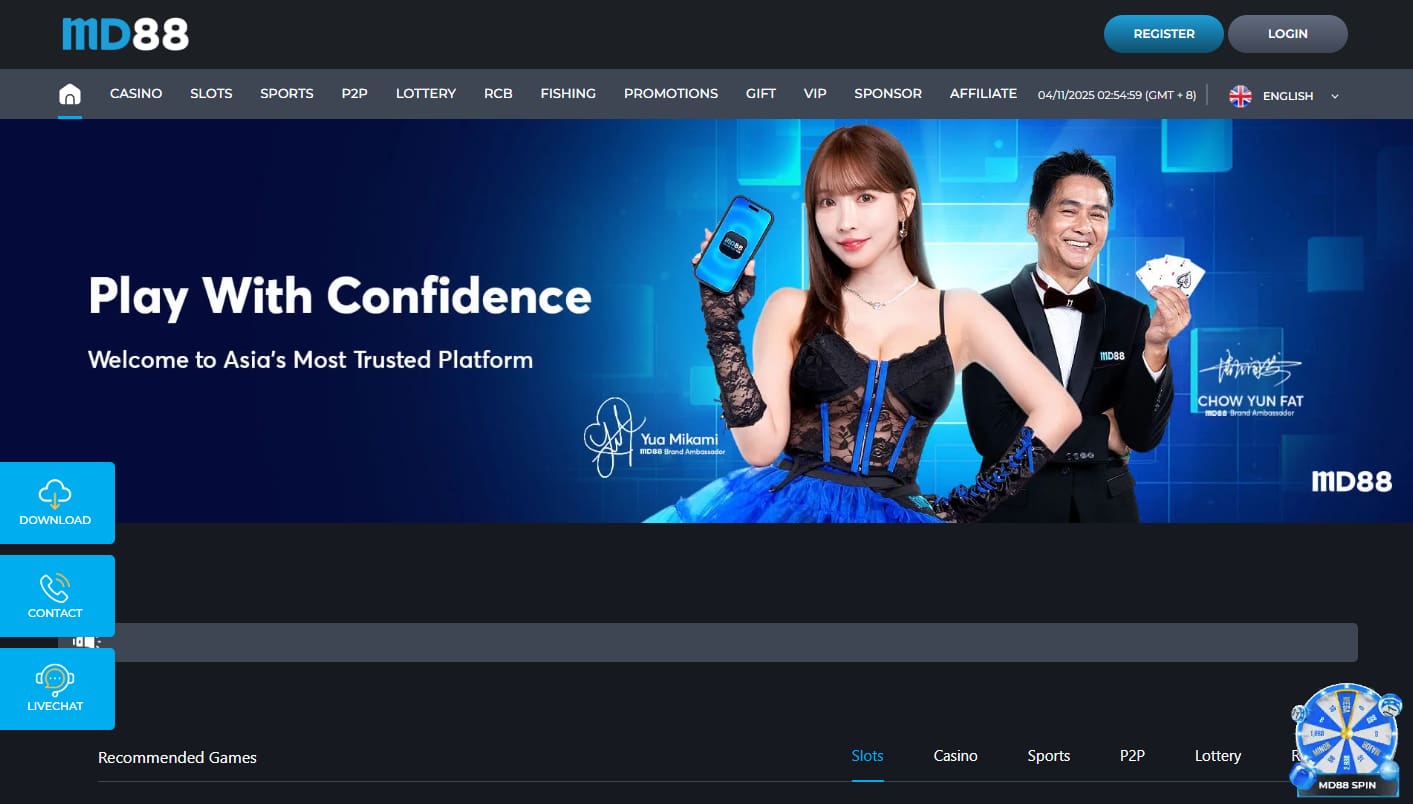Click the Home icon in navigation bar

(x=70, y=95)
